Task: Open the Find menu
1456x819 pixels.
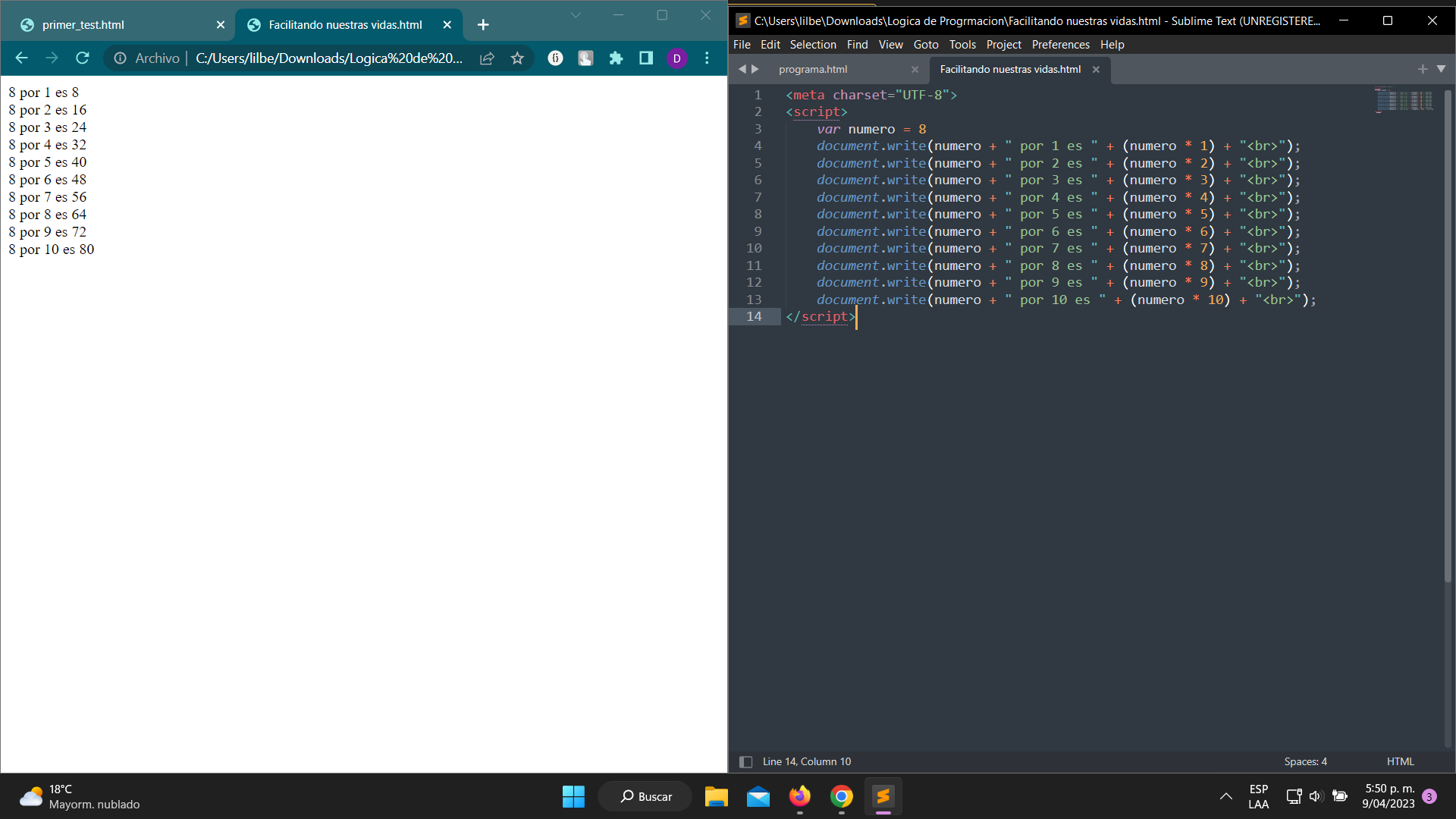Action: click(x=857, y=45)
